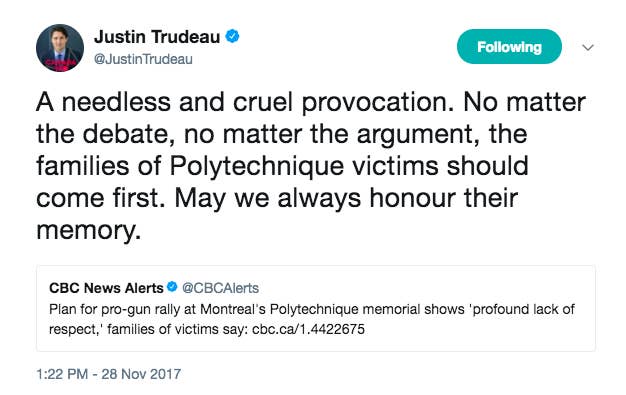Follow the cbc.ca/1.4422675 link
Image resolution: width=626 pixels, height=395 pixels.
[x=308, y=329]
